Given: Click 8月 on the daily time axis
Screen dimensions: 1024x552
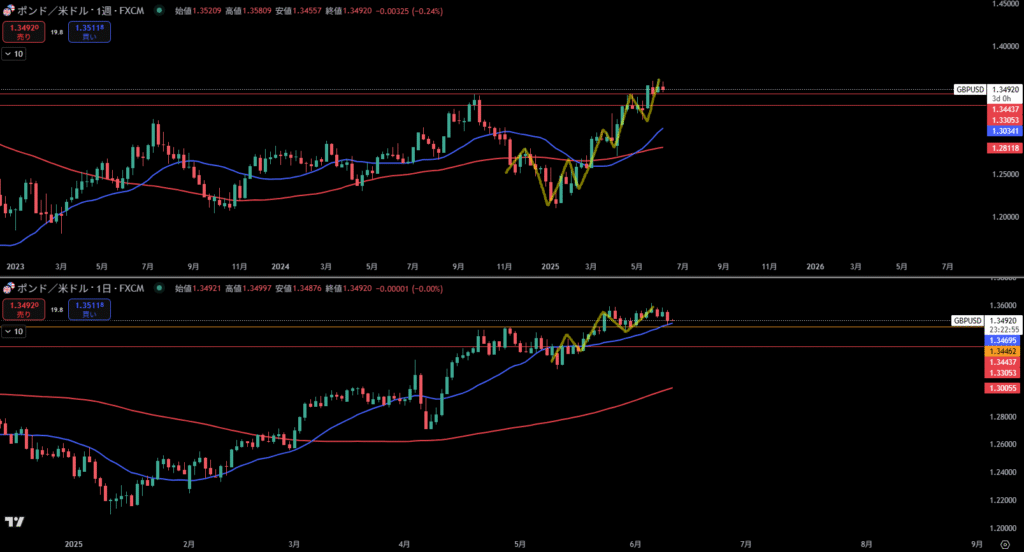Looking at the screenshot, I should pyautogui.click(x=866, y=544).
